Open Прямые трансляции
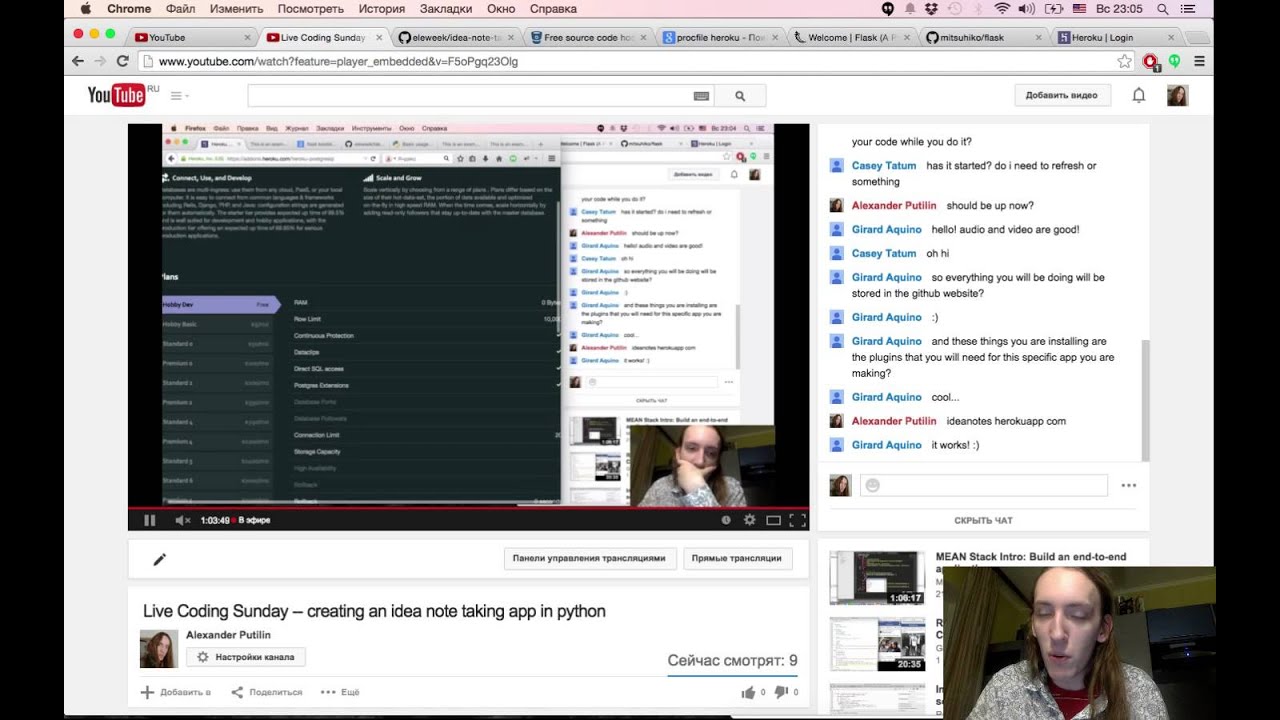1280x720 pixels. coord(737,558)
